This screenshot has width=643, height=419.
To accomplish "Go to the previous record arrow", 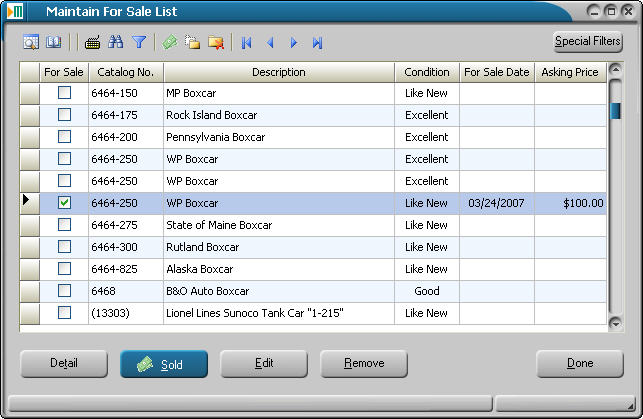I will click(x=270, y=43).
